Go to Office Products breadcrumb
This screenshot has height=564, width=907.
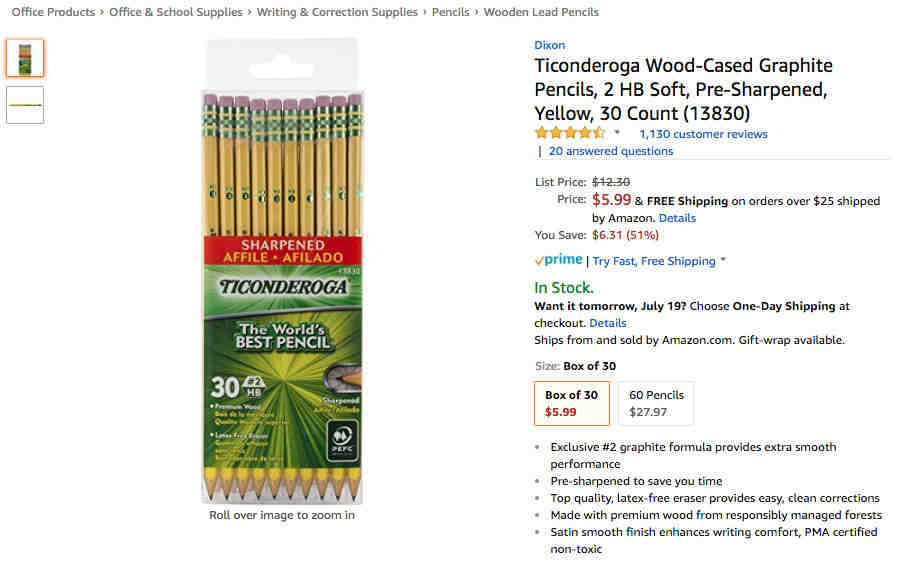click(53, 12)
